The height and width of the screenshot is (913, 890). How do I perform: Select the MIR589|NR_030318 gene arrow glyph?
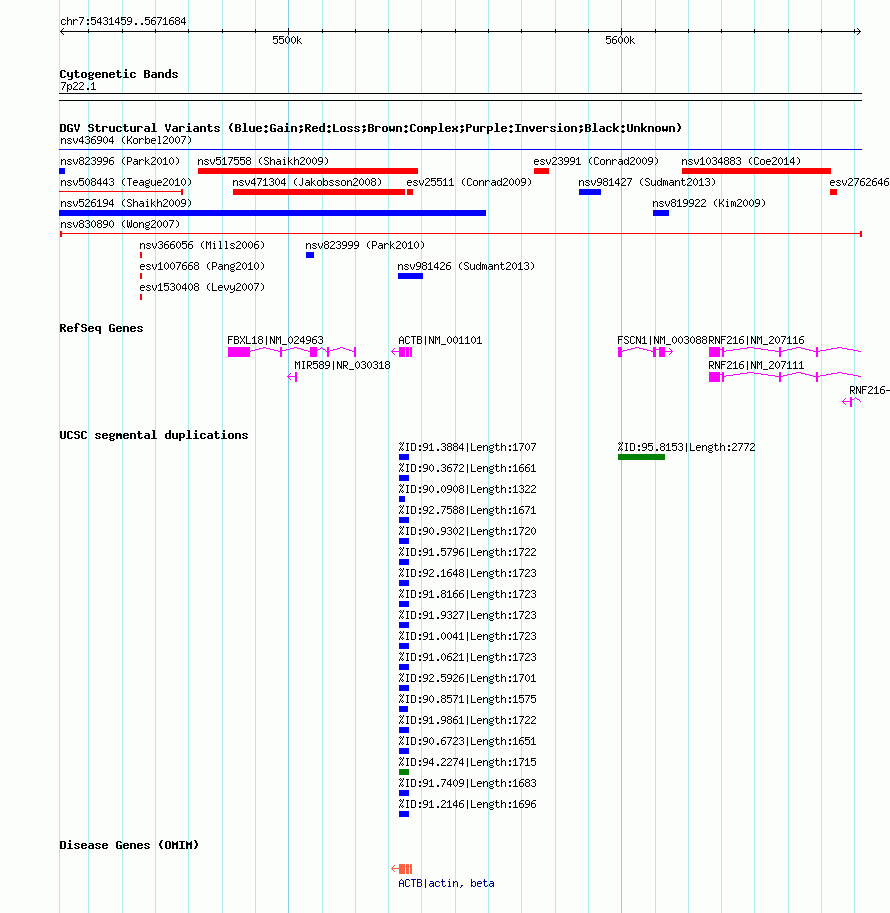pyautogui.click(x=292, y=377)
